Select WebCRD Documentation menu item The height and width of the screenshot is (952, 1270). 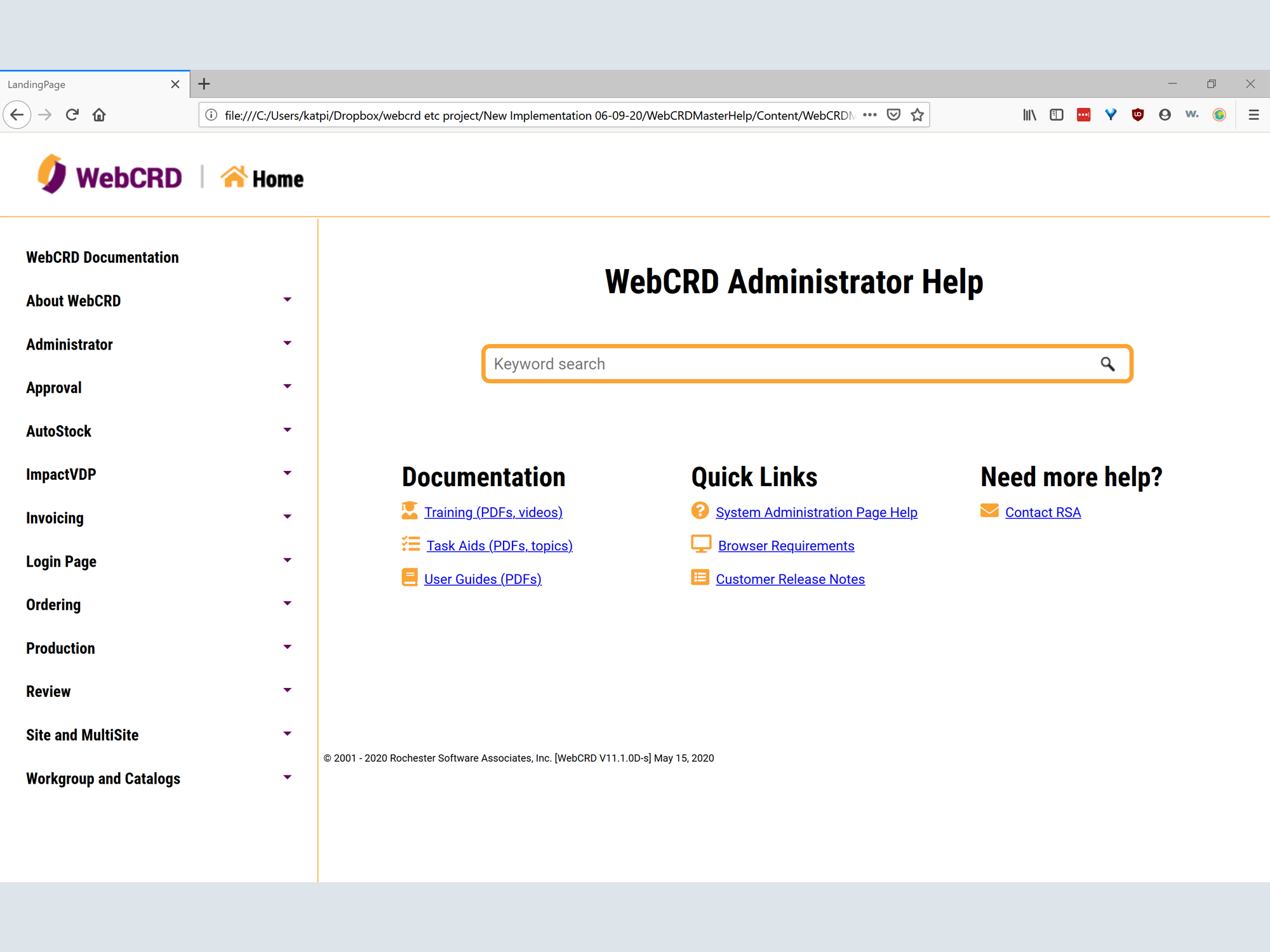[102, 257]
